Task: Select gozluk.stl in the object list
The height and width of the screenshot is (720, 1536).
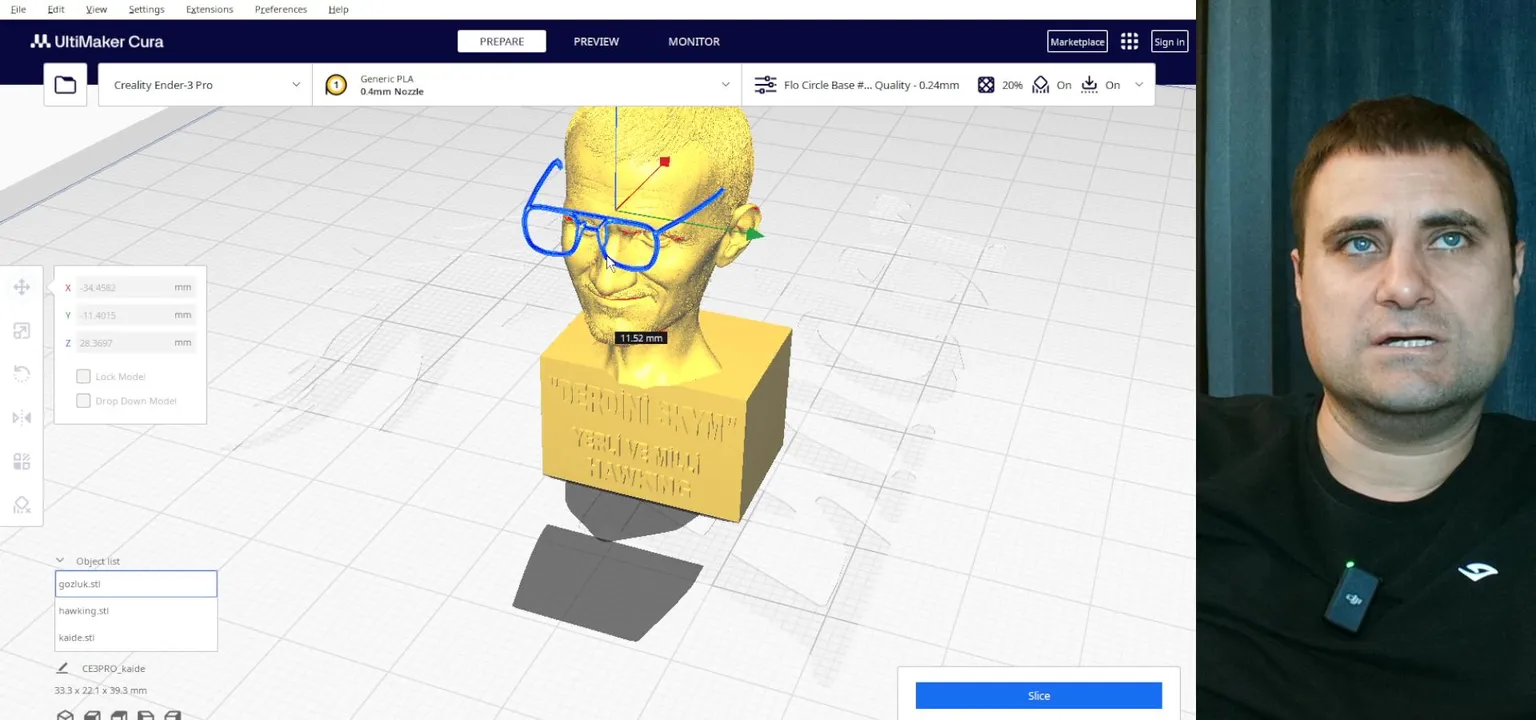Action: click(136, 584)
